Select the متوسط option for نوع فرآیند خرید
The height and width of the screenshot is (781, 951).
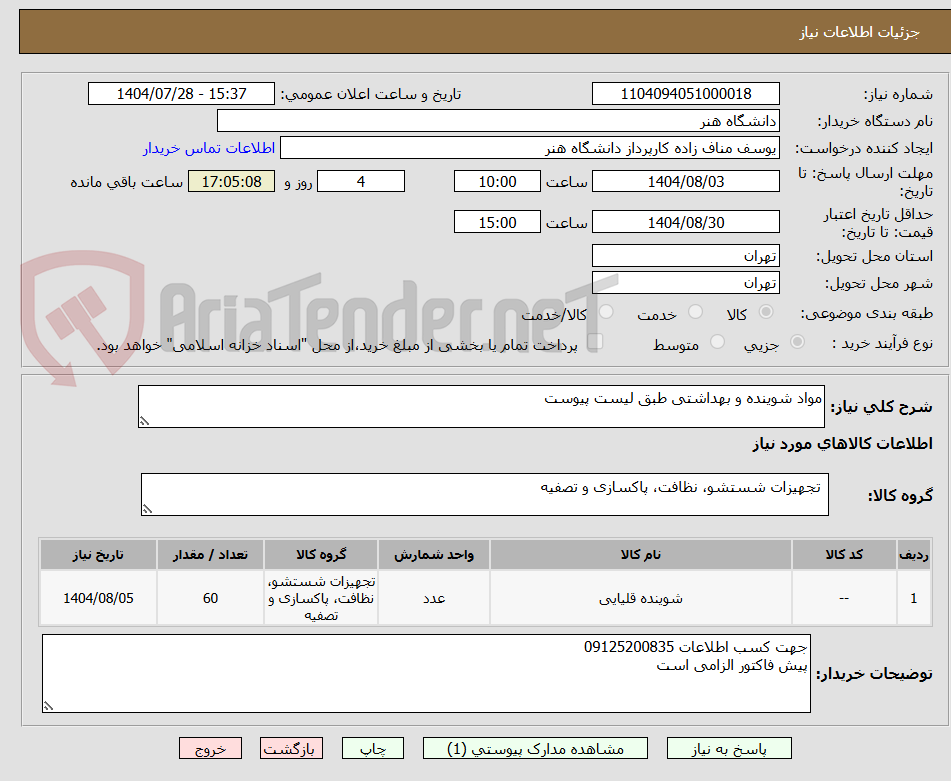pyautogui.click(x=718, y=341)
